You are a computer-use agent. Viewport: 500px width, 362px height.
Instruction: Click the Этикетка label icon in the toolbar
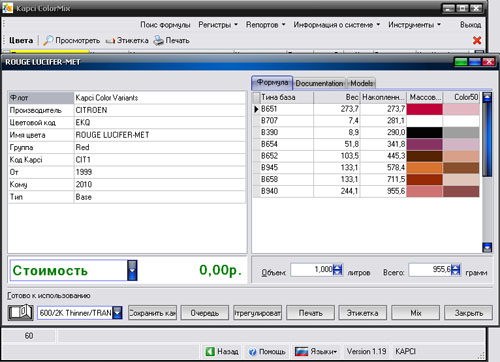(110, 41)
